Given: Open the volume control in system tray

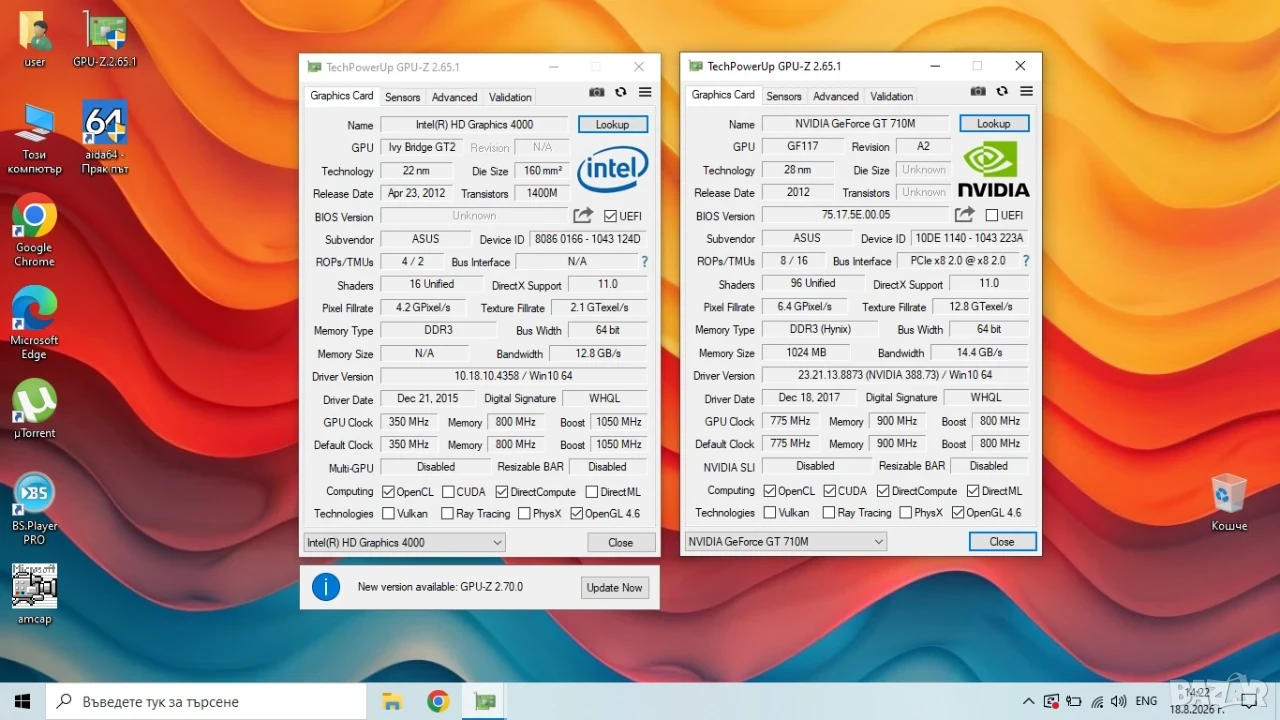Looking at the screenshot, I should click(x=1119, y=701).
